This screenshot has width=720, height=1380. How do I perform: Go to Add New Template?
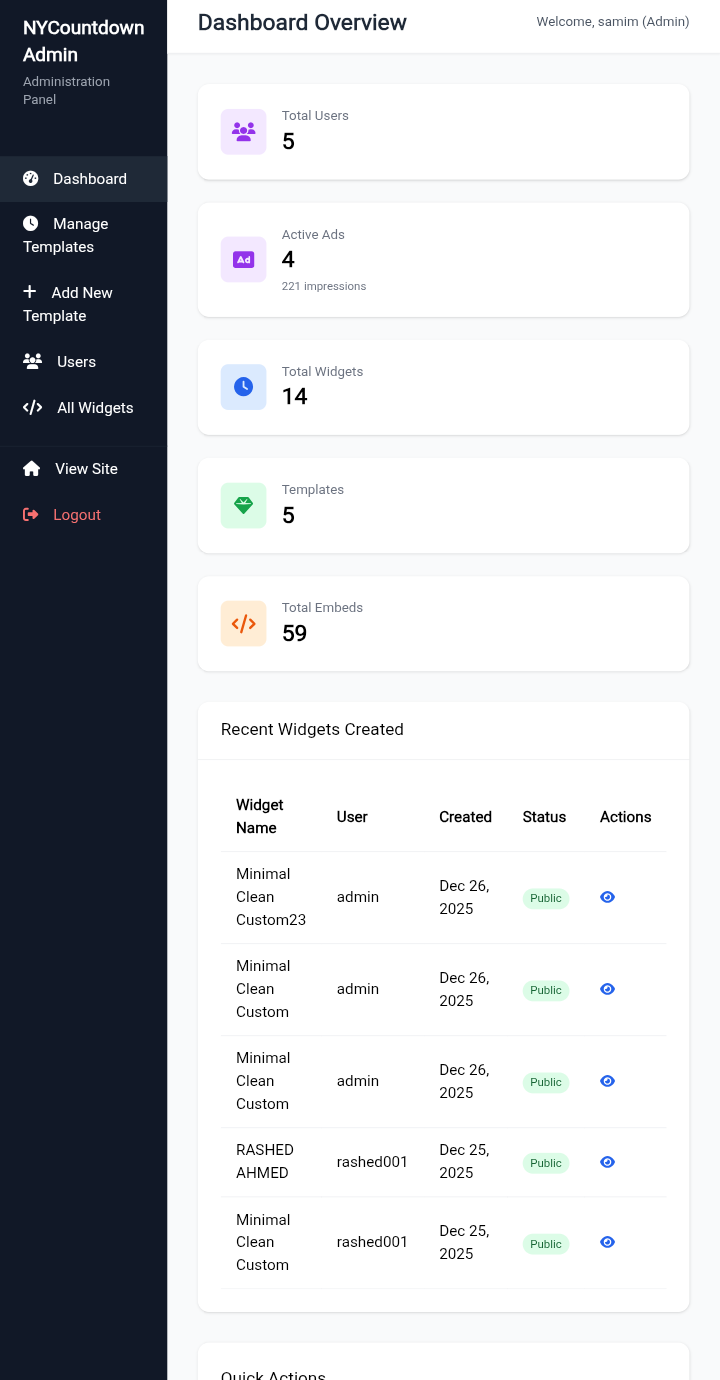(x=83, y=304)
